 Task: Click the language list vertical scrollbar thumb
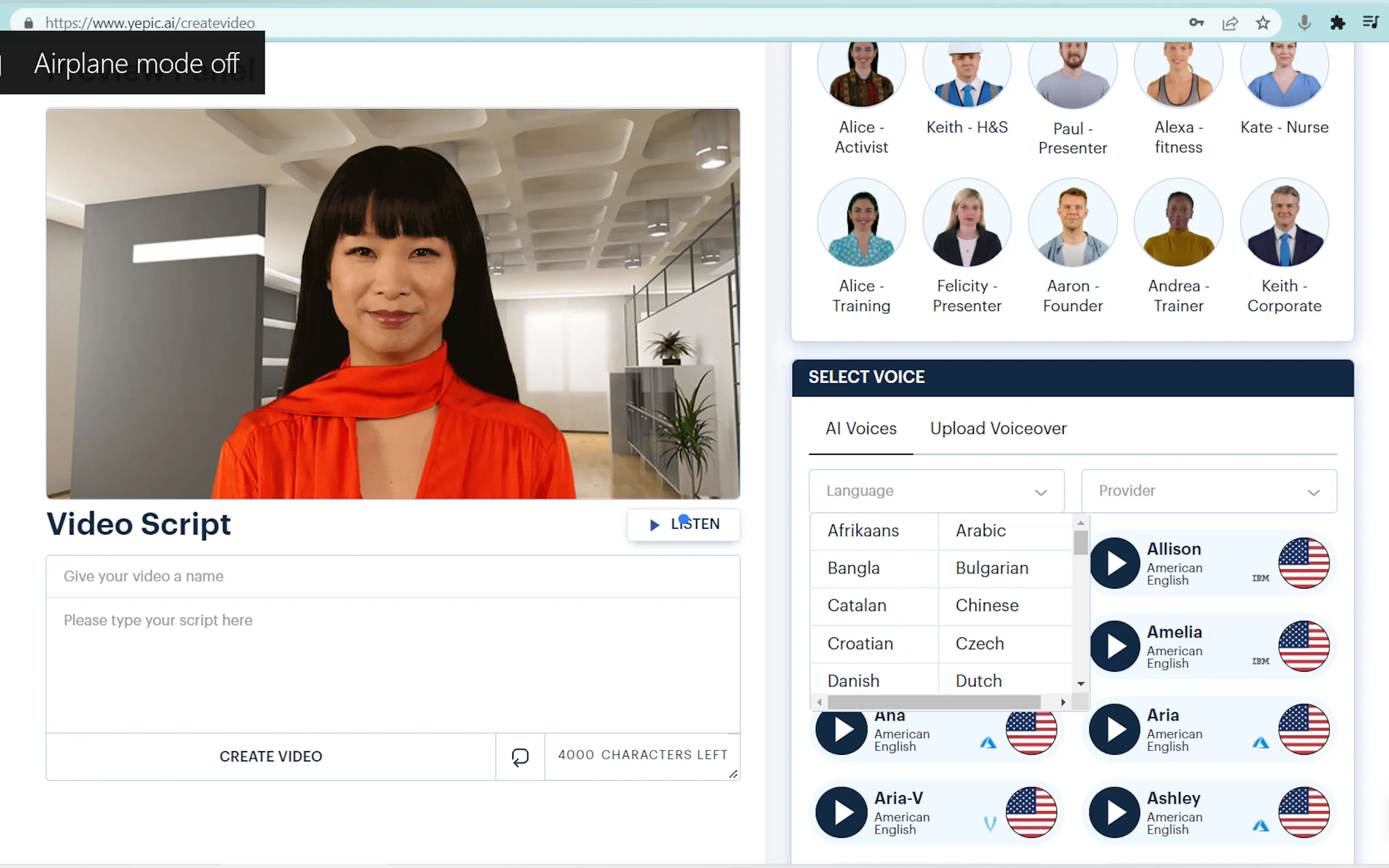(1080, 542)
